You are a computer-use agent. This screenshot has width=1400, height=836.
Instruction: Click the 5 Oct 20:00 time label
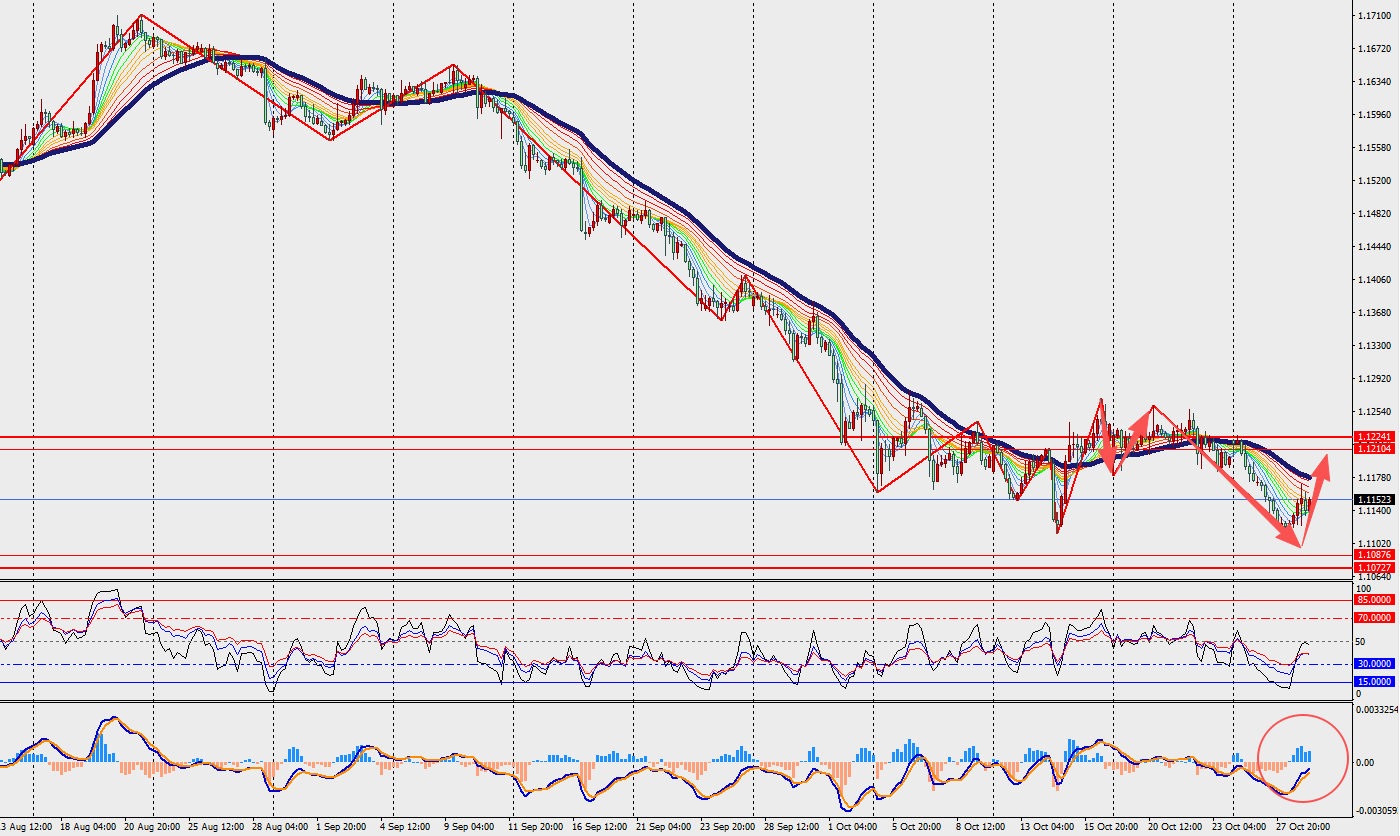click(917, 827)
